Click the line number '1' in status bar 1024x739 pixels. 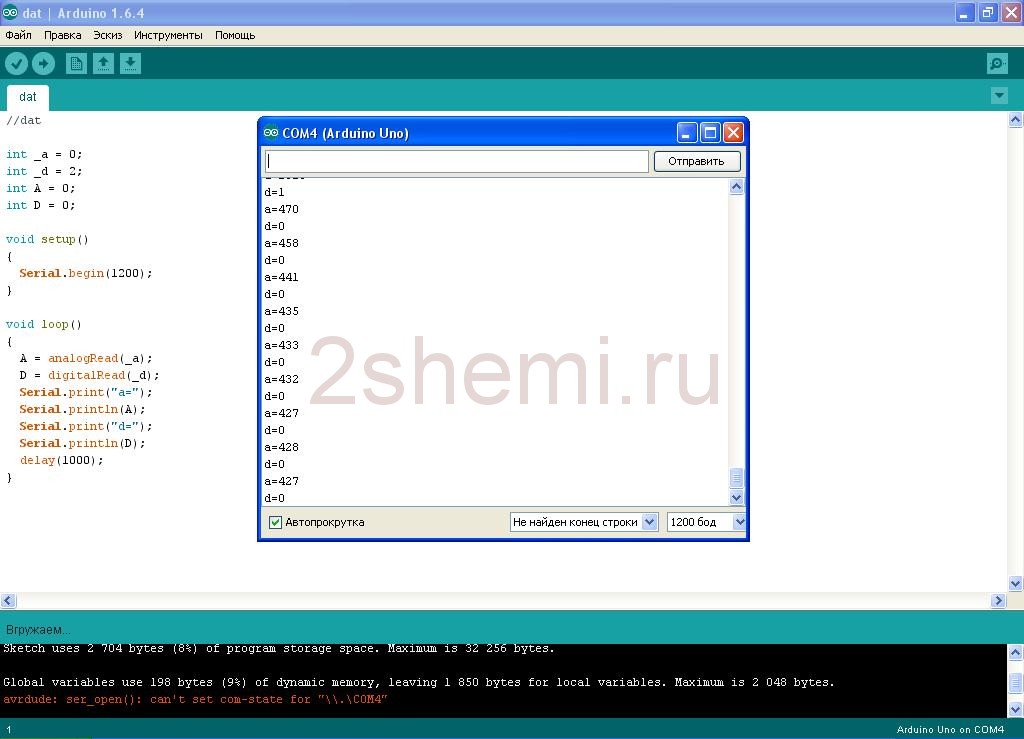click(8, 730)
